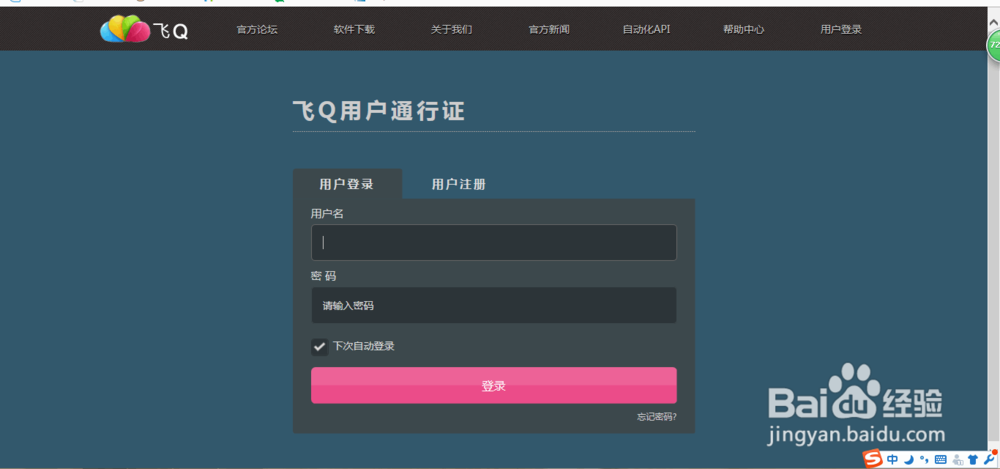This screenshot has height=469, width=1000.
Task: Click the 飞Q logo in the header
Action: 144,29
